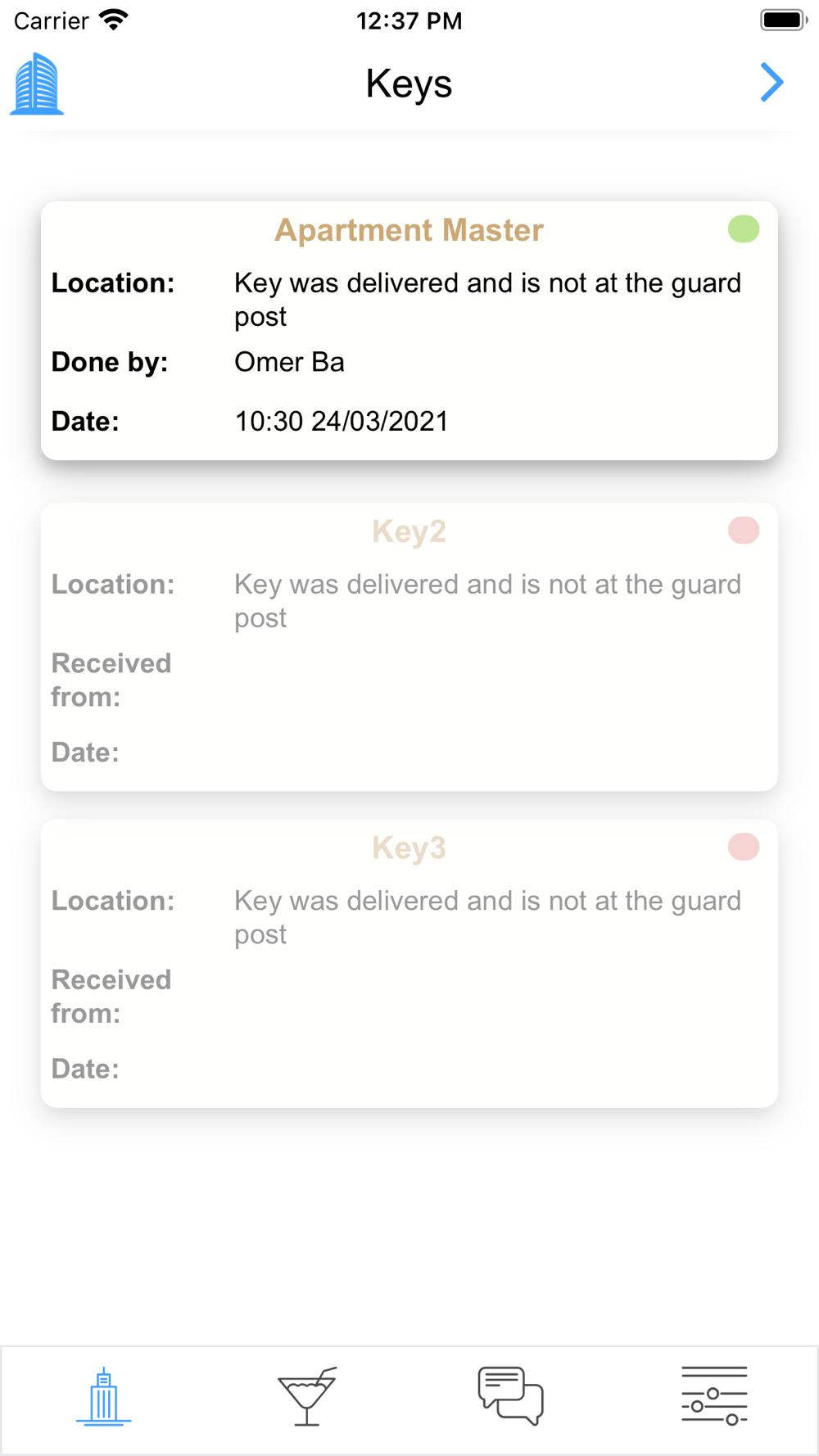Open the building tab in bottom bar
Screen dimensions: 819x1456
click(103, 1396)
